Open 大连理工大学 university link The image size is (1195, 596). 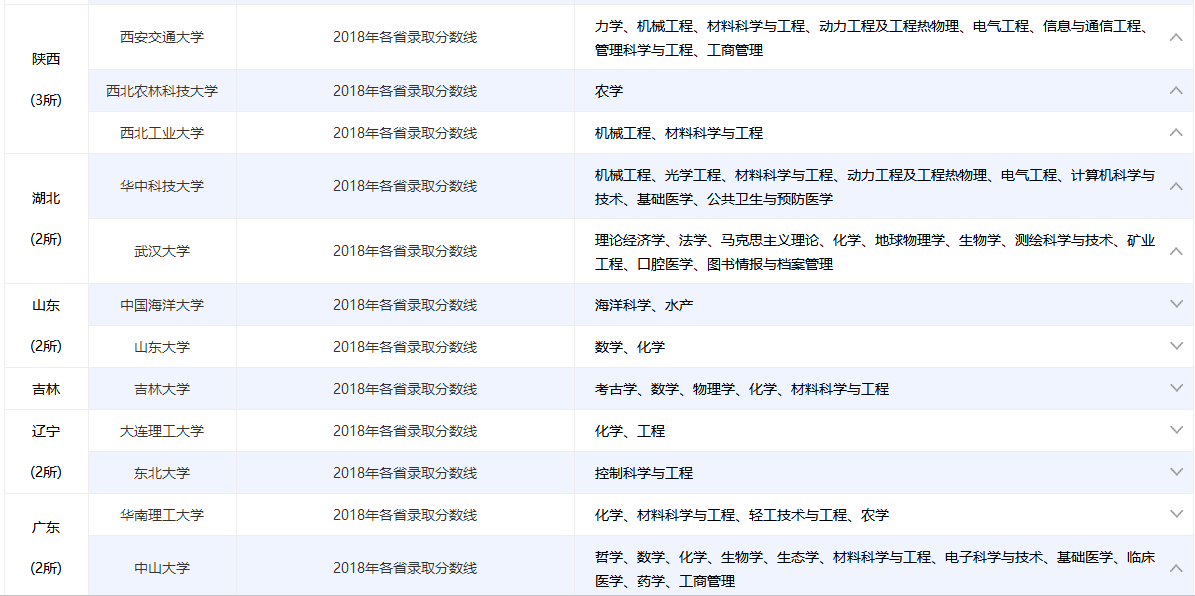[x=162, y=431]
